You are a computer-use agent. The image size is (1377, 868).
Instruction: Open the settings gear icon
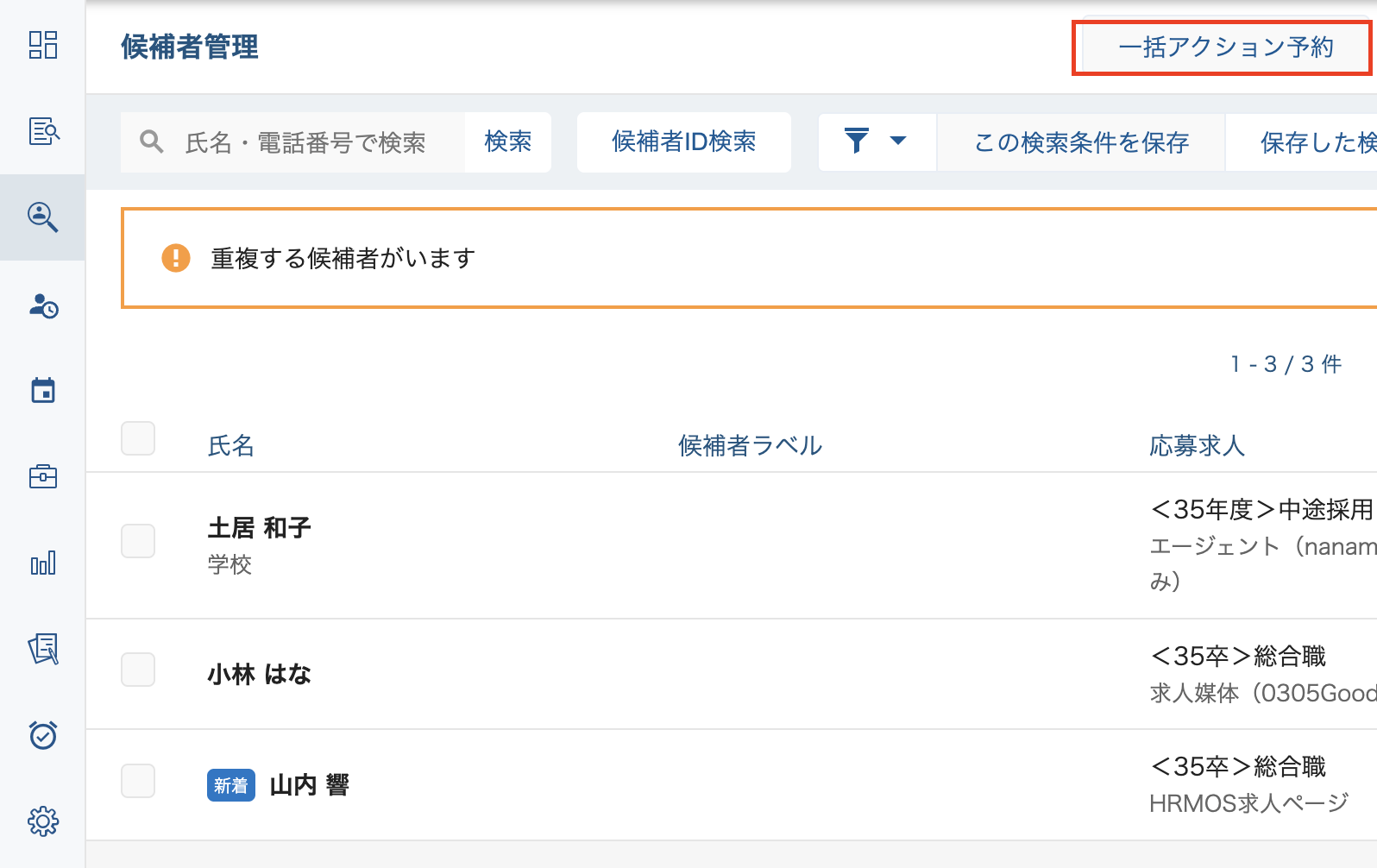[42, 821]
